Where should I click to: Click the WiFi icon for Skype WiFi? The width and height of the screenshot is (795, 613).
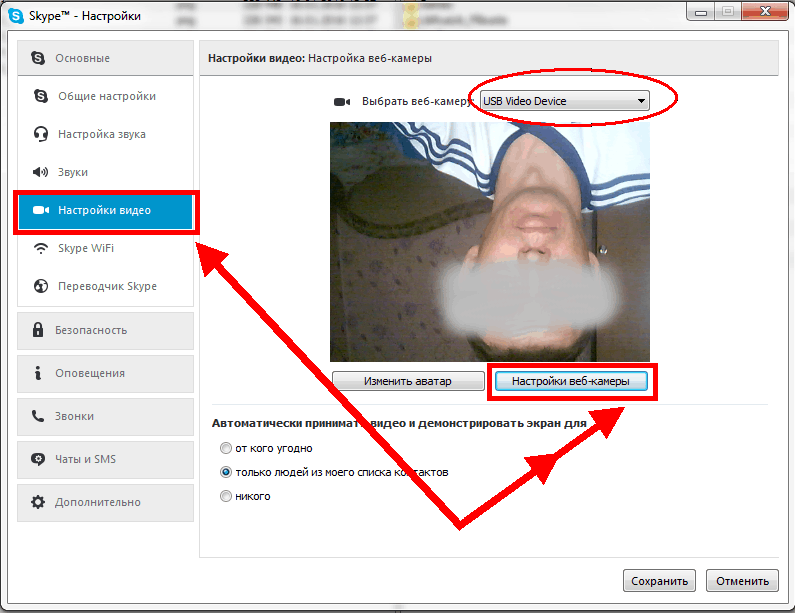(x=41, y=248)
